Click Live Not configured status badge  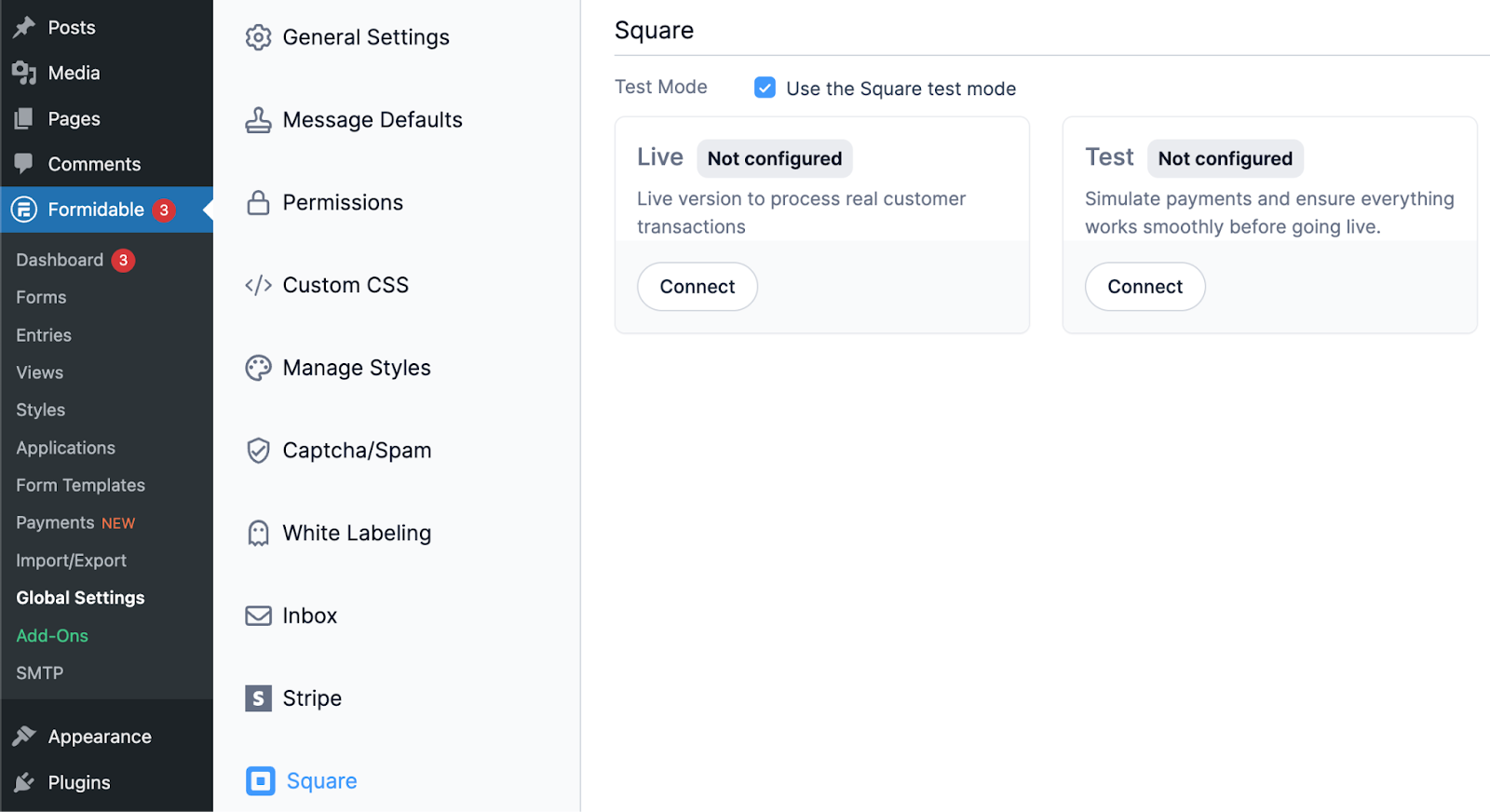point(775,158)
